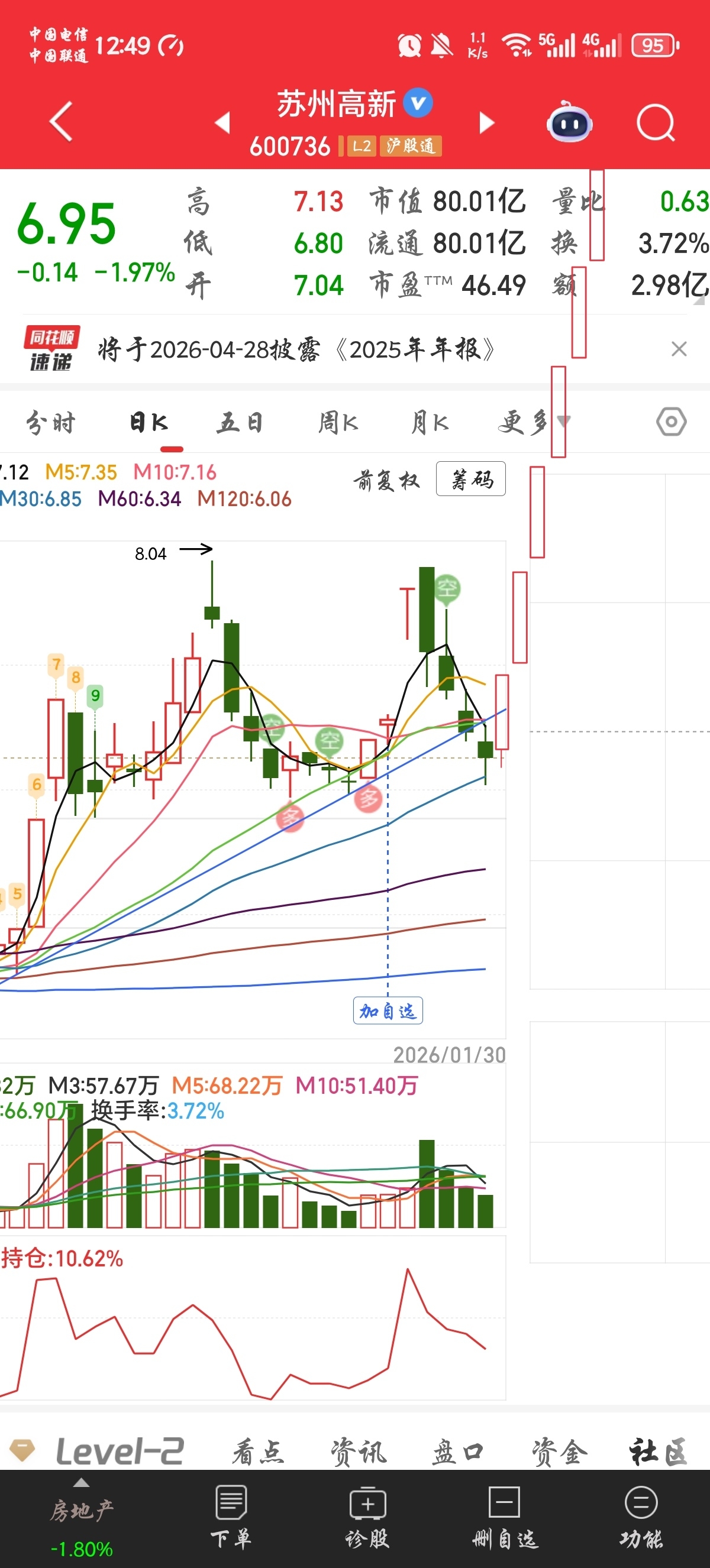Tap the M60:6.34 moving average label
Image resolution: width=710 pixels, height=1568 pixels.
(140, 500)
